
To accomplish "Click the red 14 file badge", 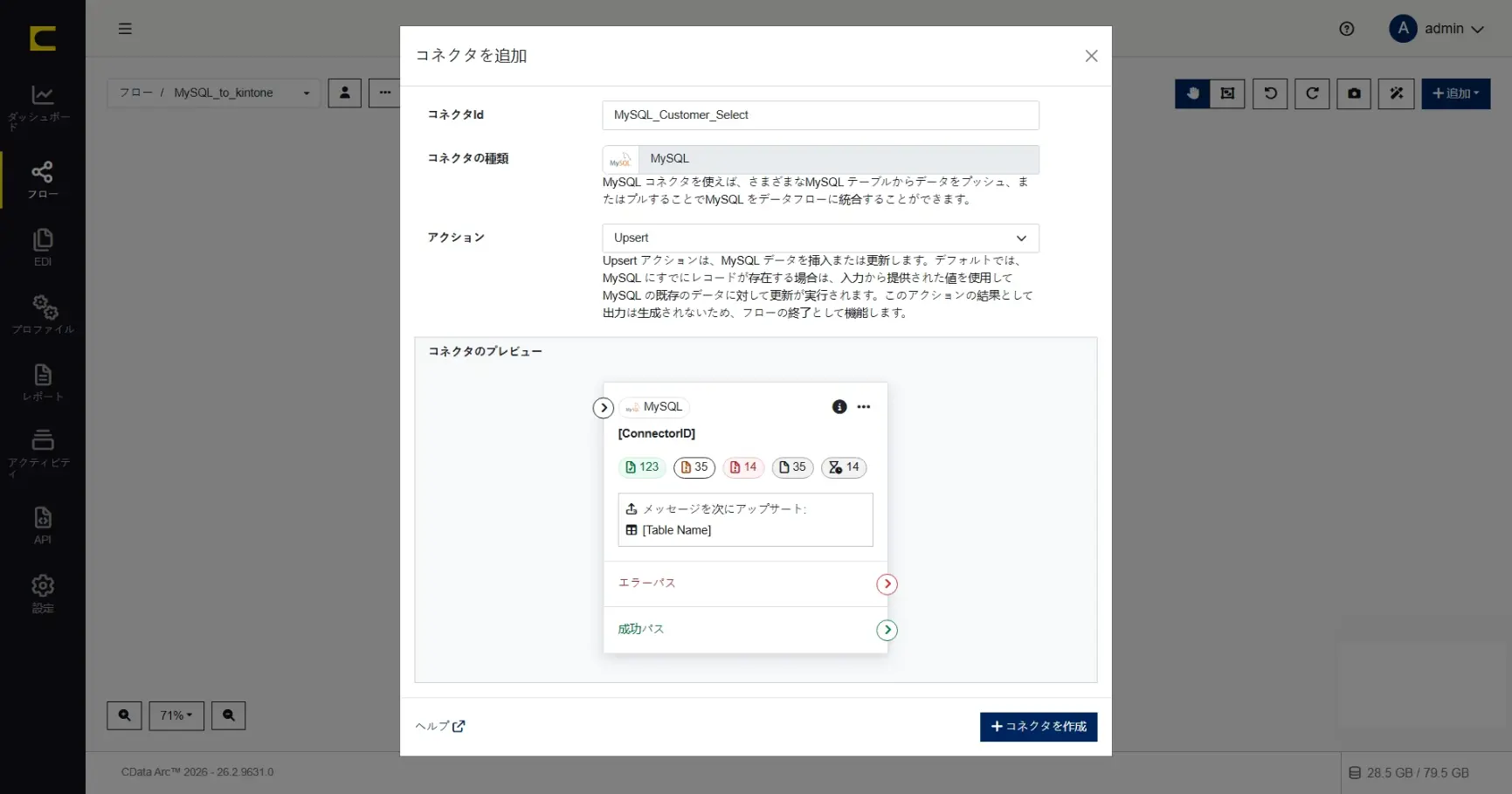I will tap(743, 467).
